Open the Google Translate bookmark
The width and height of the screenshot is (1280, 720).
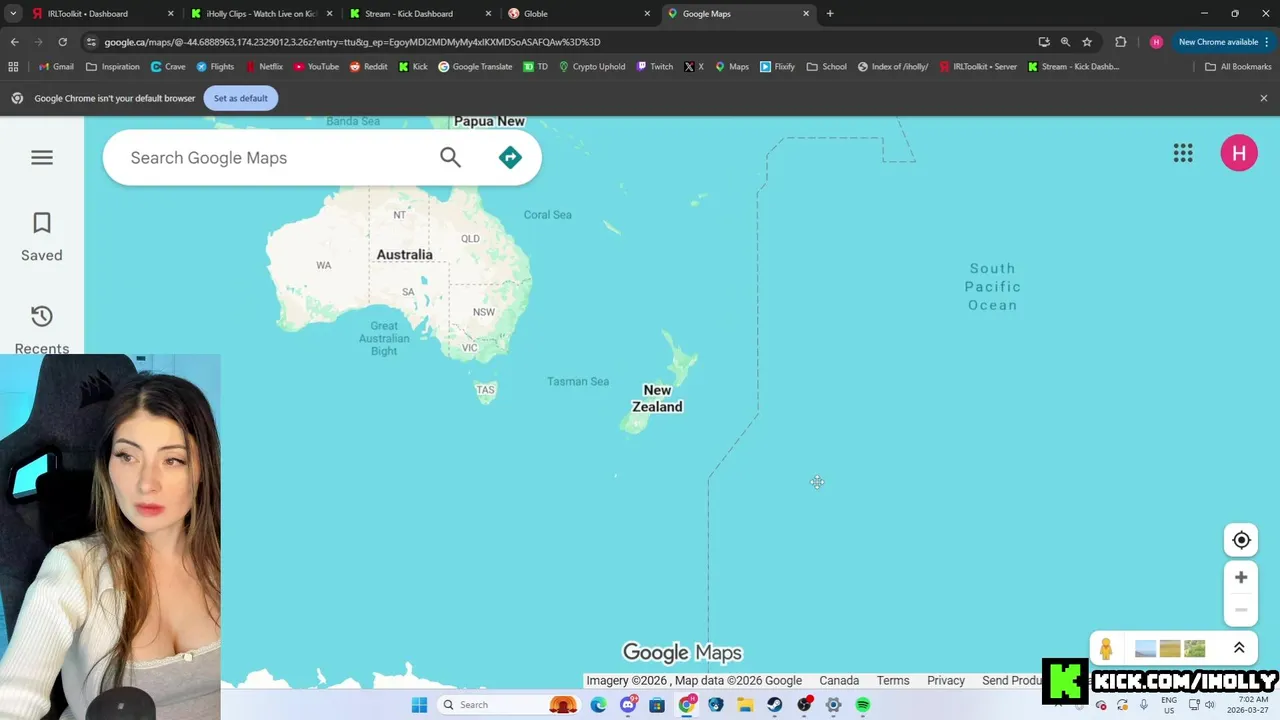(475, 67)
